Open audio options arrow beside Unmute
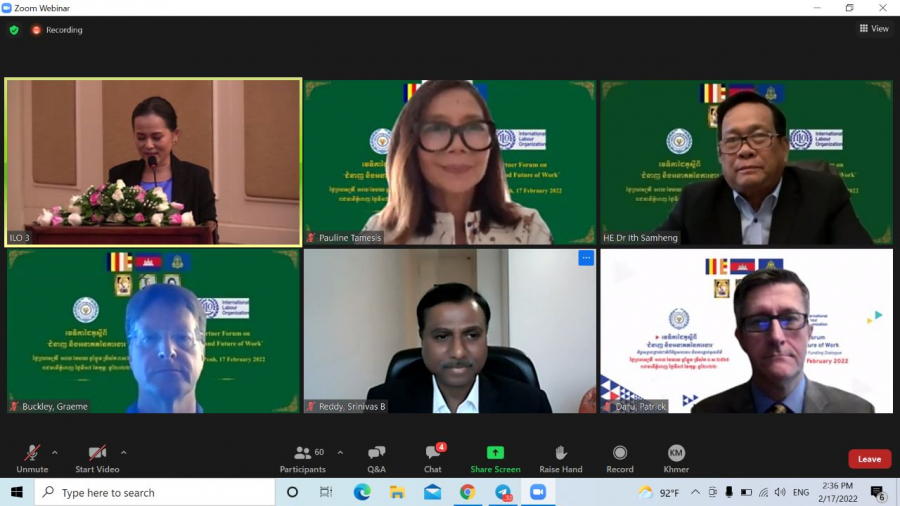This screenshot has width=900, height=506. (x=55, y=453)
